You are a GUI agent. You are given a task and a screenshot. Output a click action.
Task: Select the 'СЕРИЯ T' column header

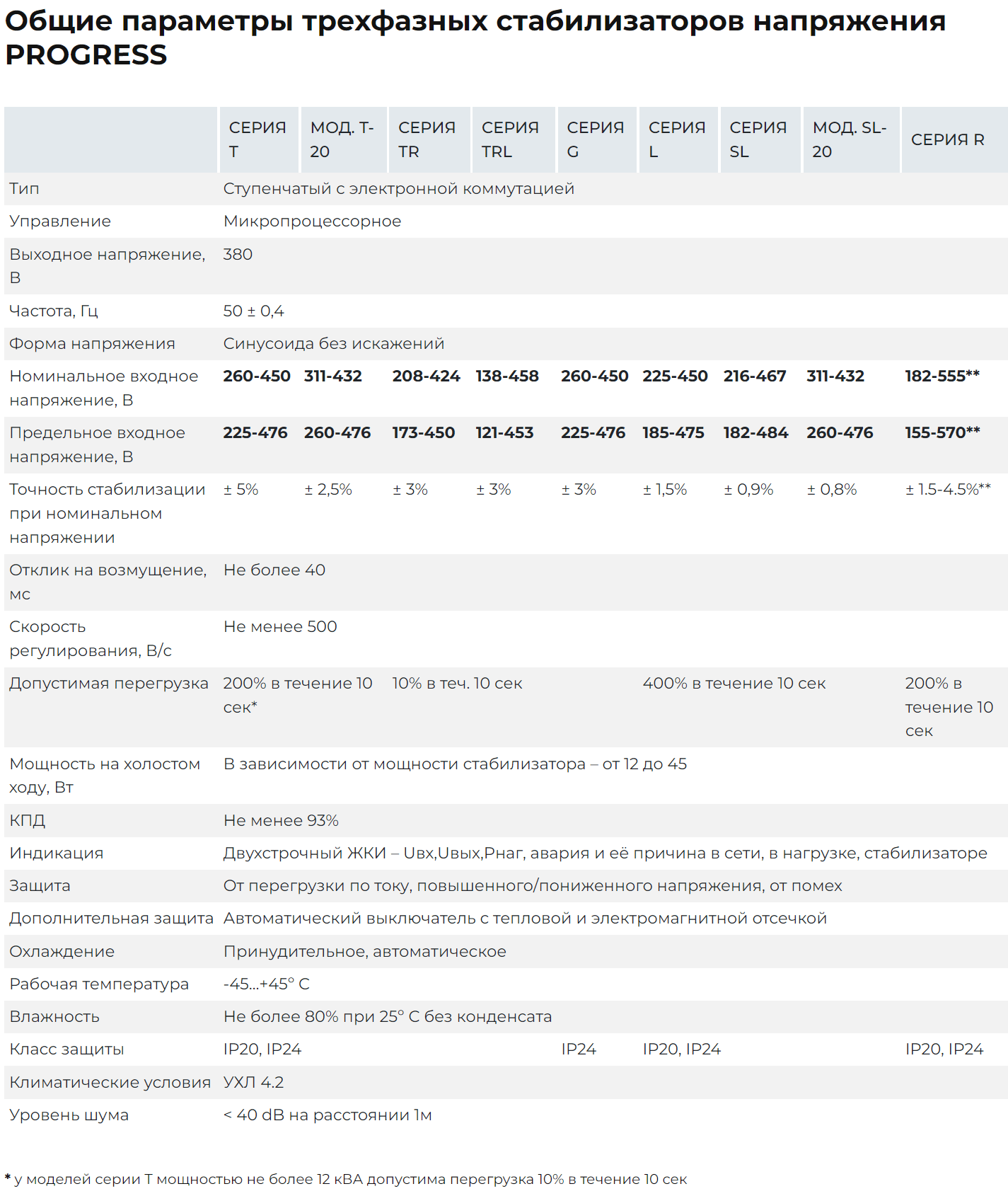258,139
